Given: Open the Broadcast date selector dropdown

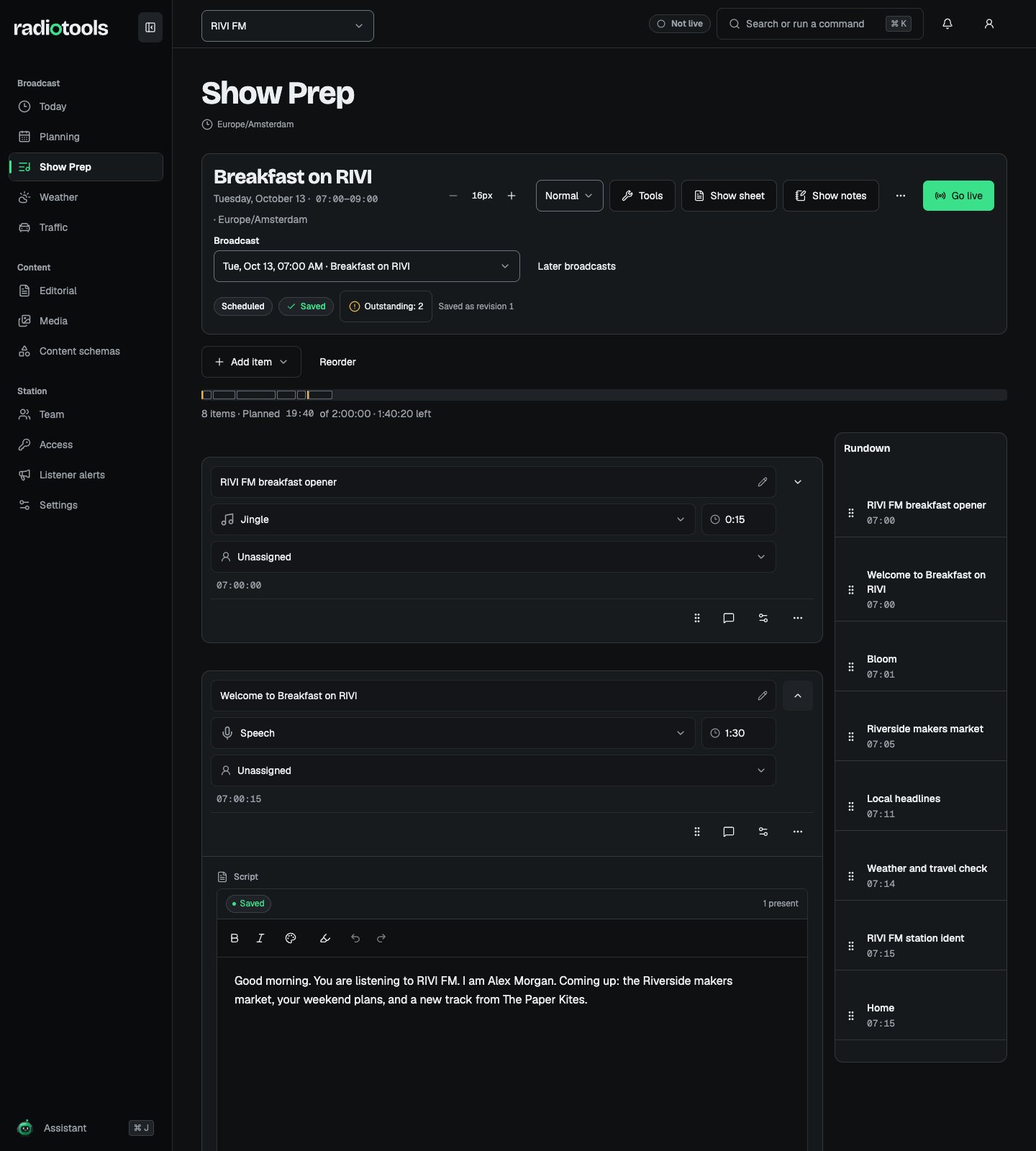Looking at the screenshot, I should (367, 266).
